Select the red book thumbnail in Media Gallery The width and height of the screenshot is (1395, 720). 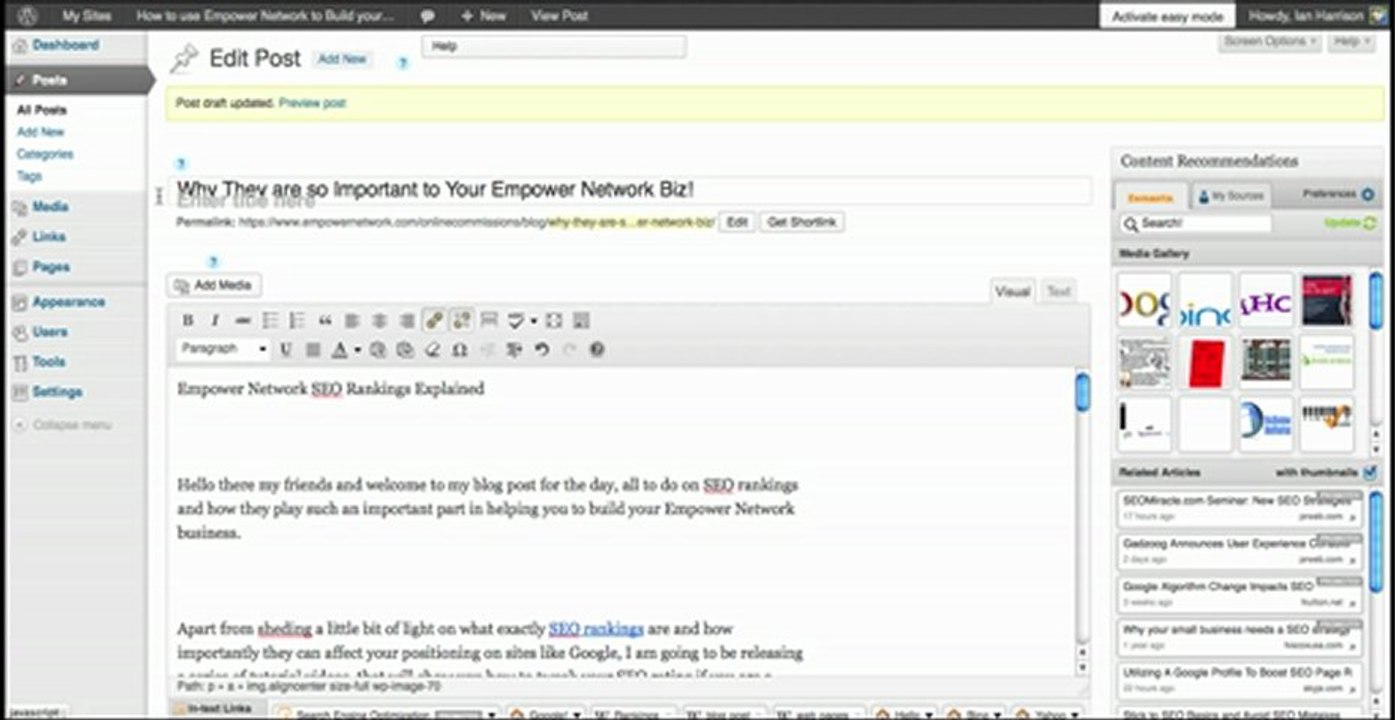click(1205, 362)
